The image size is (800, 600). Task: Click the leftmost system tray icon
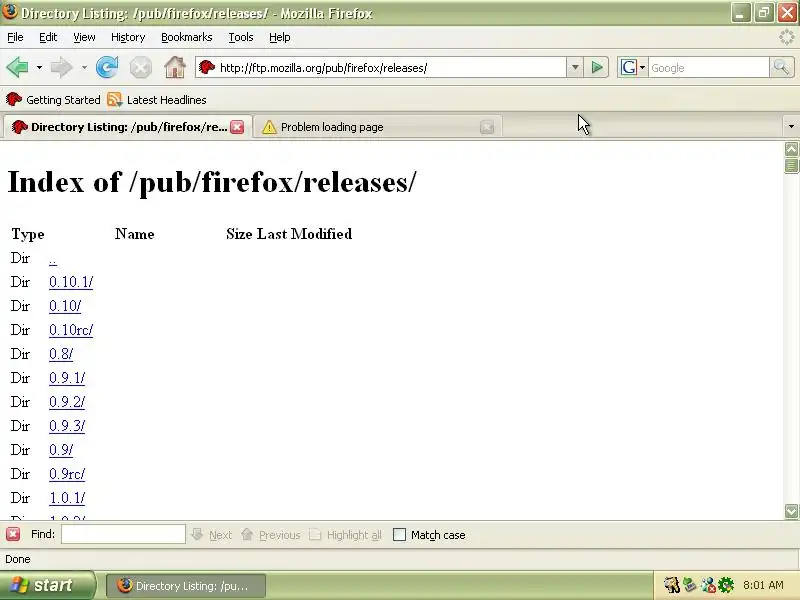tap(672, 585)
